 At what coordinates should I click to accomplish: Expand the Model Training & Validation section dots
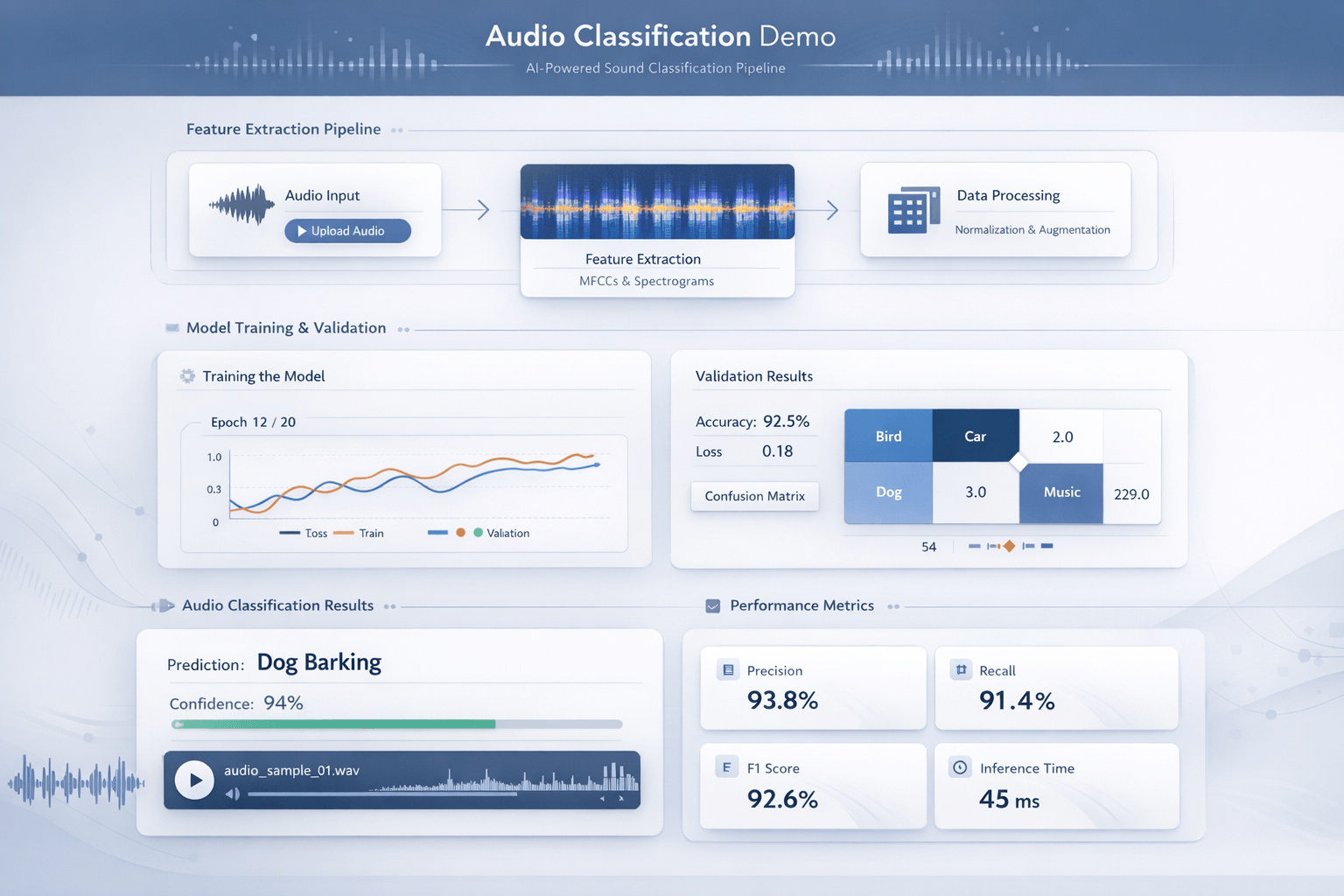tap(403, 328)
